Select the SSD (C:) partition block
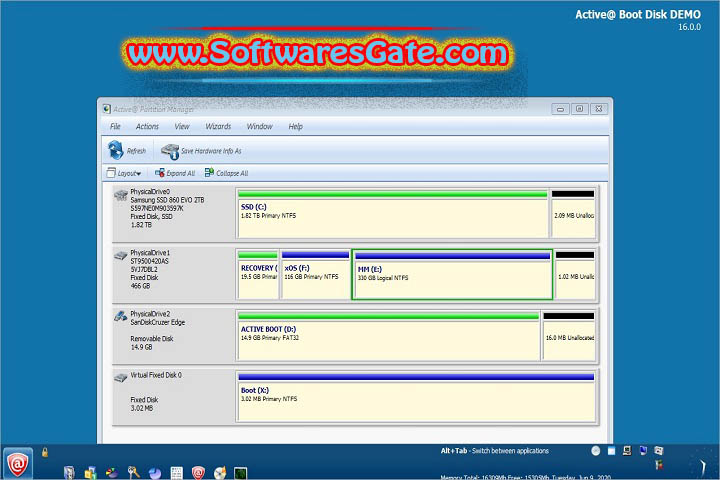720x480 pixels. click(393, 214)
